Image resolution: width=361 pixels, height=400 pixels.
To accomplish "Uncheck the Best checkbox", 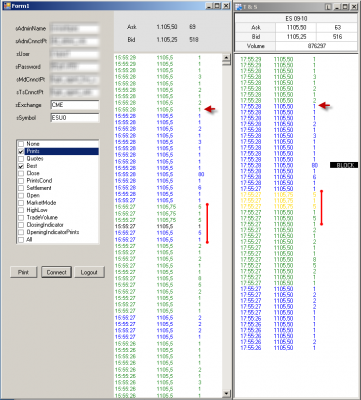I will (21, 166).
